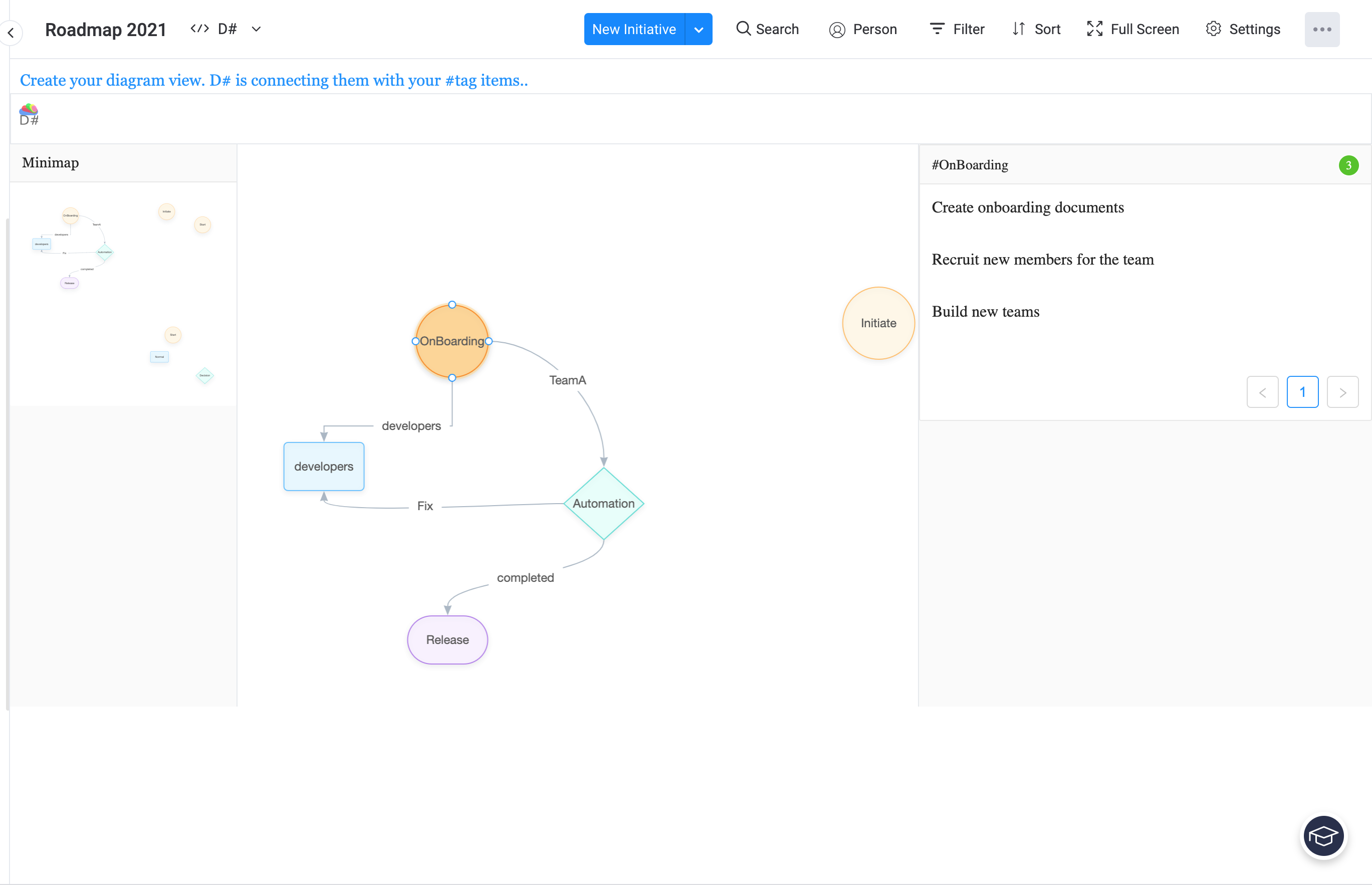Click the D# app logo icon
This screenshot has height=885, width=1372.
(x=29, y=115)
